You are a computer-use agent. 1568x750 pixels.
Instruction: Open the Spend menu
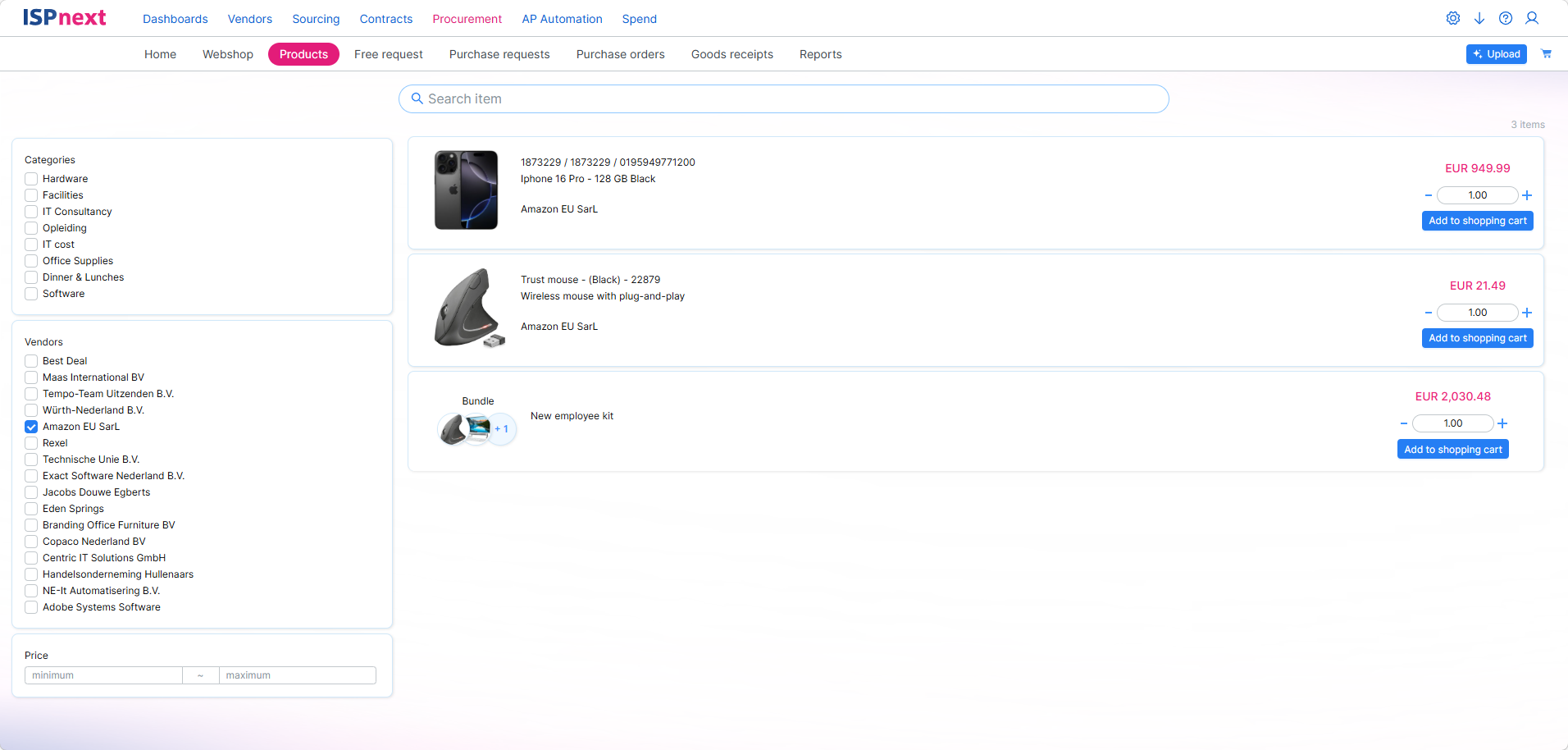(640, 19)
